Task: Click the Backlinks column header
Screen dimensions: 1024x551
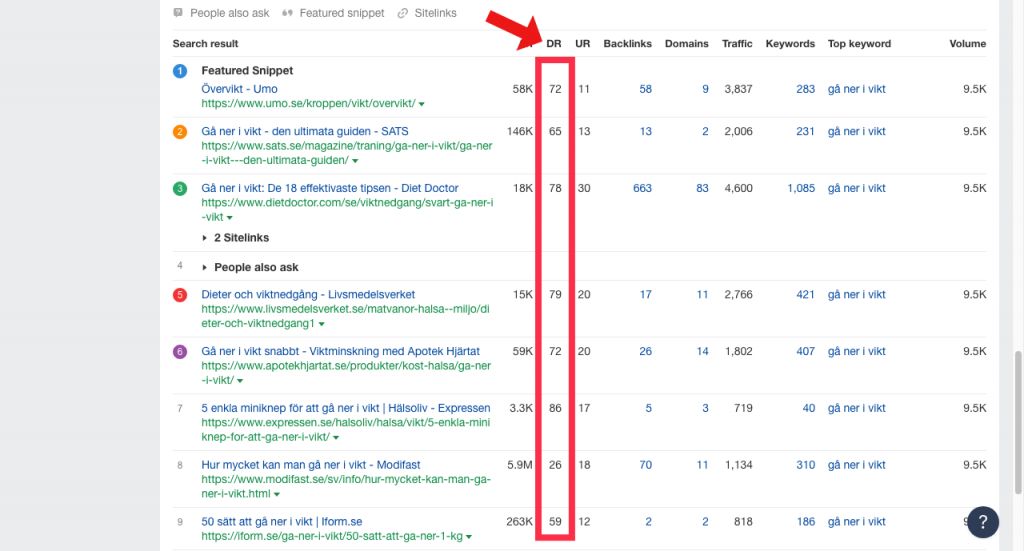Action: [x=628, y=44]
